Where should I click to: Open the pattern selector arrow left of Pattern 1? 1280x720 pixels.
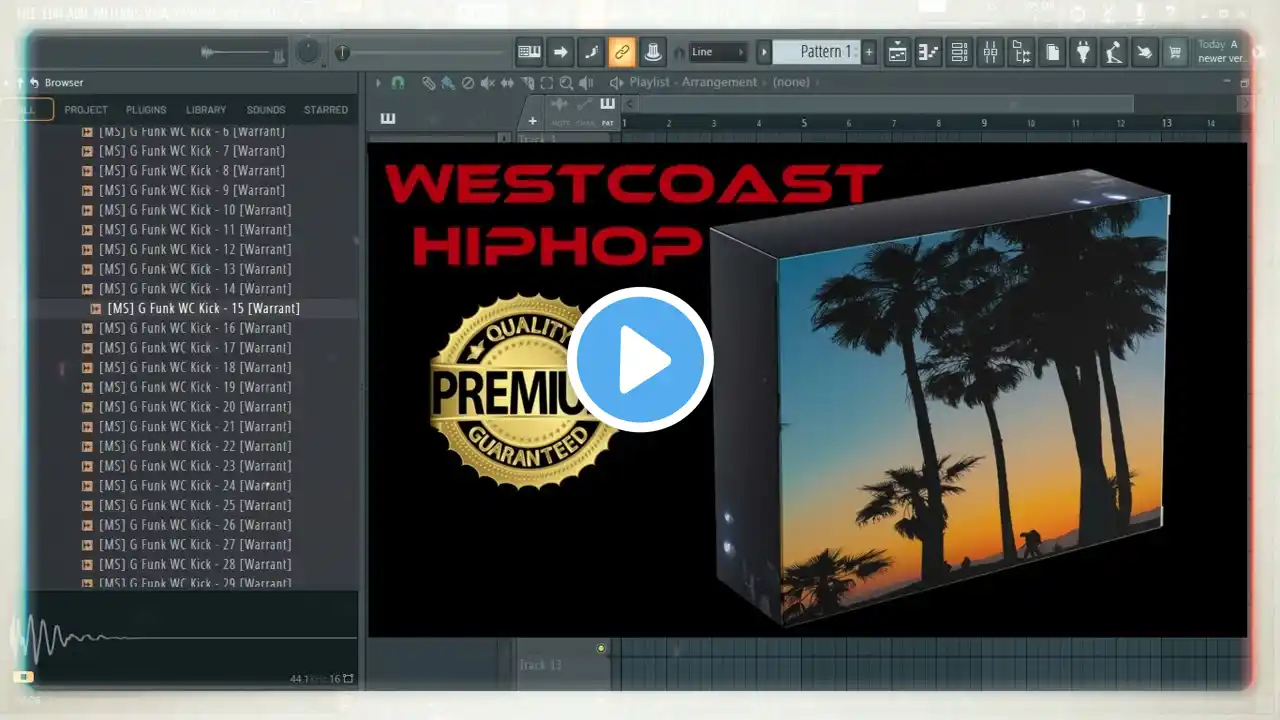pyautogui.click(x=764, y=52)
